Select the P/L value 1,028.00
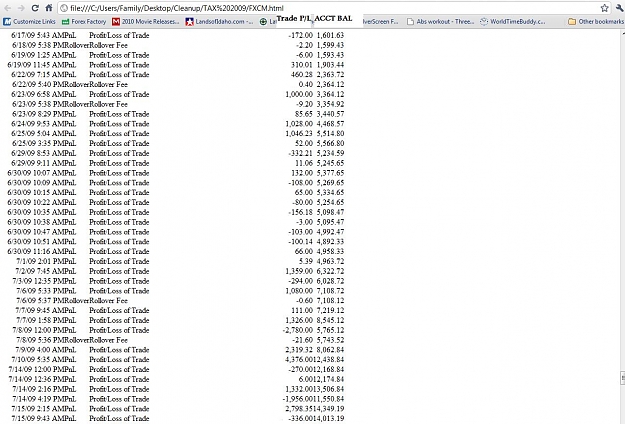 (x=299, y=124)
